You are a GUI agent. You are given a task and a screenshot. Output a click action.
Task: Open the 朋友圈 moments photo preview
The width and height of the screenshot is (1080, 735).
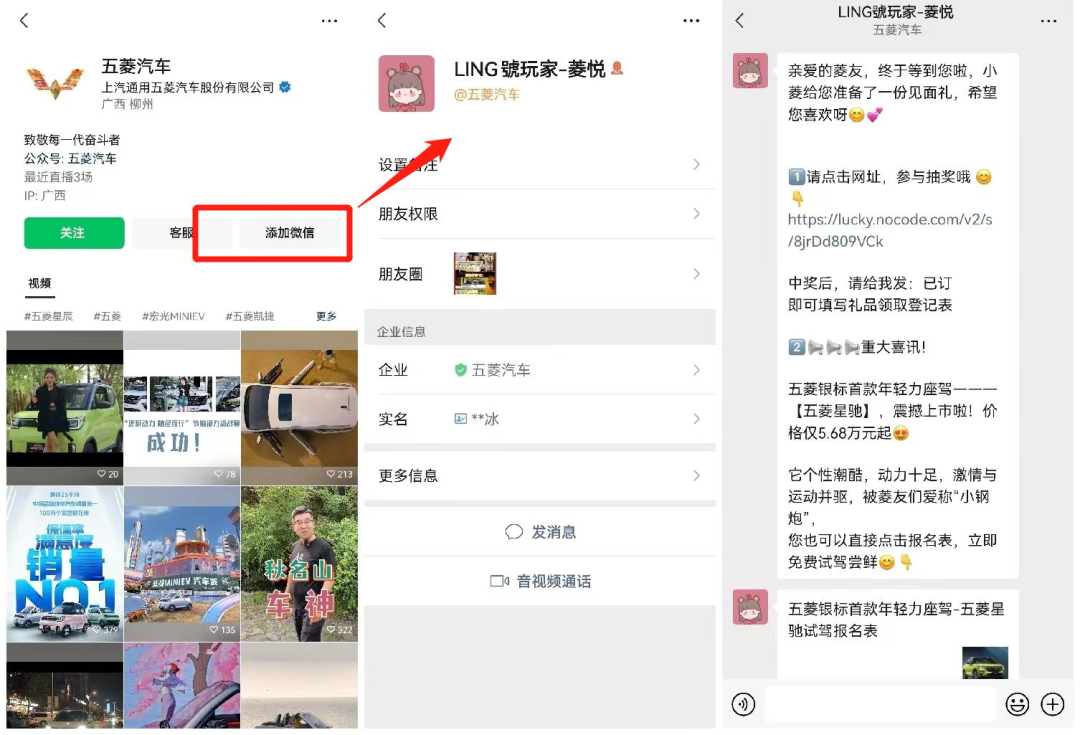click(x=474, y=273)
